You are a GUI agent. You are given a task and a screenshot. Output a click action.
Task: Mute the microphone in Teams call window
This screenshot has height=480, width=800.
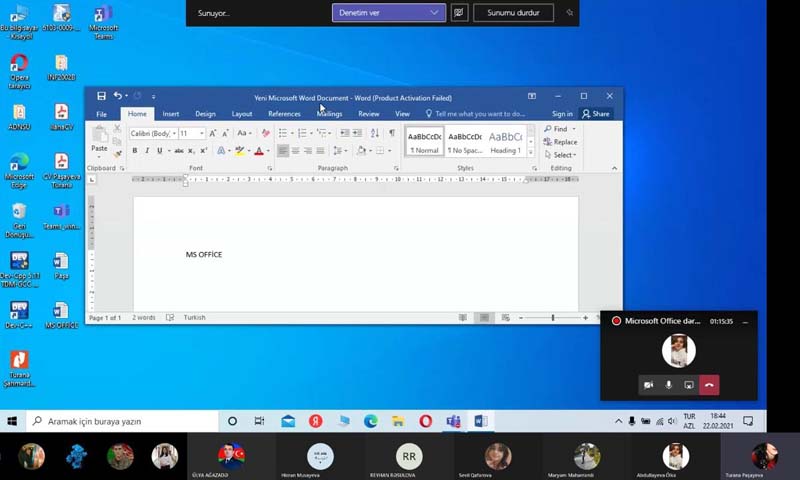(668, 385)
